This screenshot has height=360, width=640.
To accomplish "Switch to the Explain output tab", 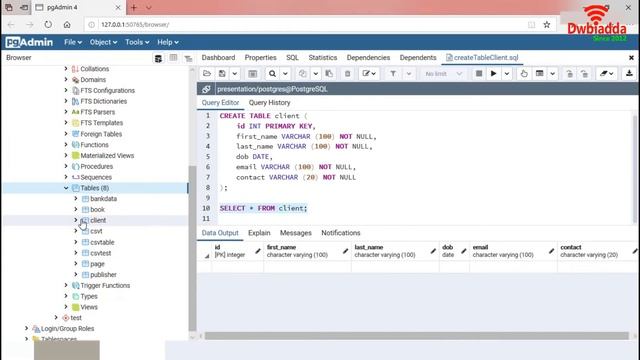I will pos(259,233).
